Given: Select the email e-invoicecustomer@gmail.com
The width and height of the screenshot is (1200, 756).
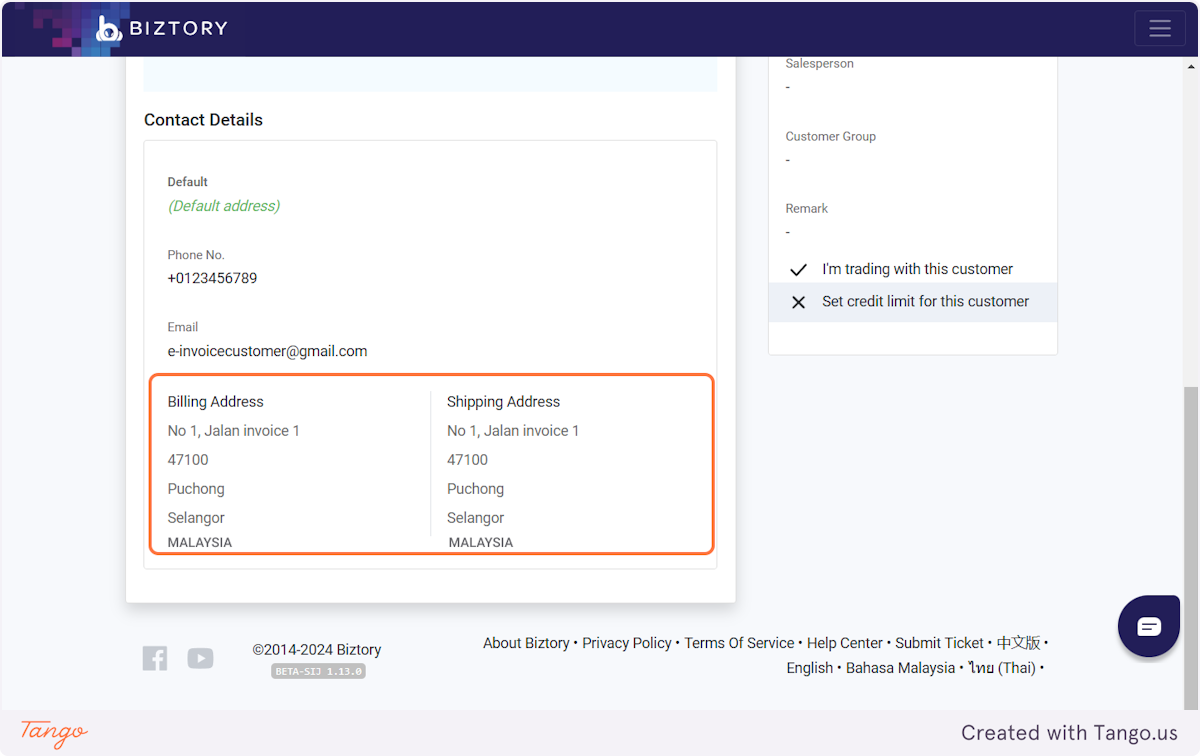Looking at the screenshot, I should tap(267, 351).
